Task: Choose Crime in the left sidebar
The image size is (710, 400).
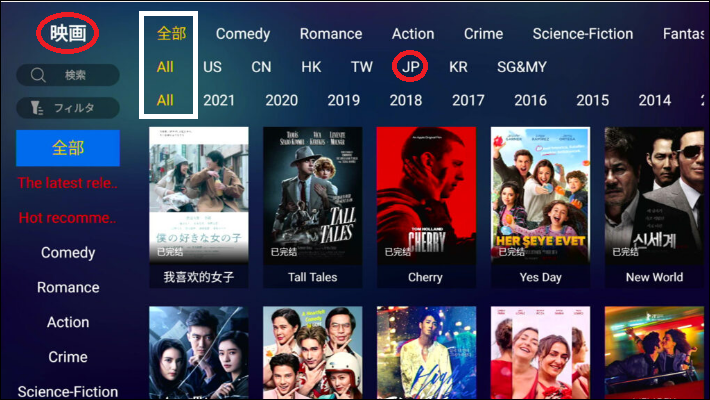Action: [x=68, y=357]
